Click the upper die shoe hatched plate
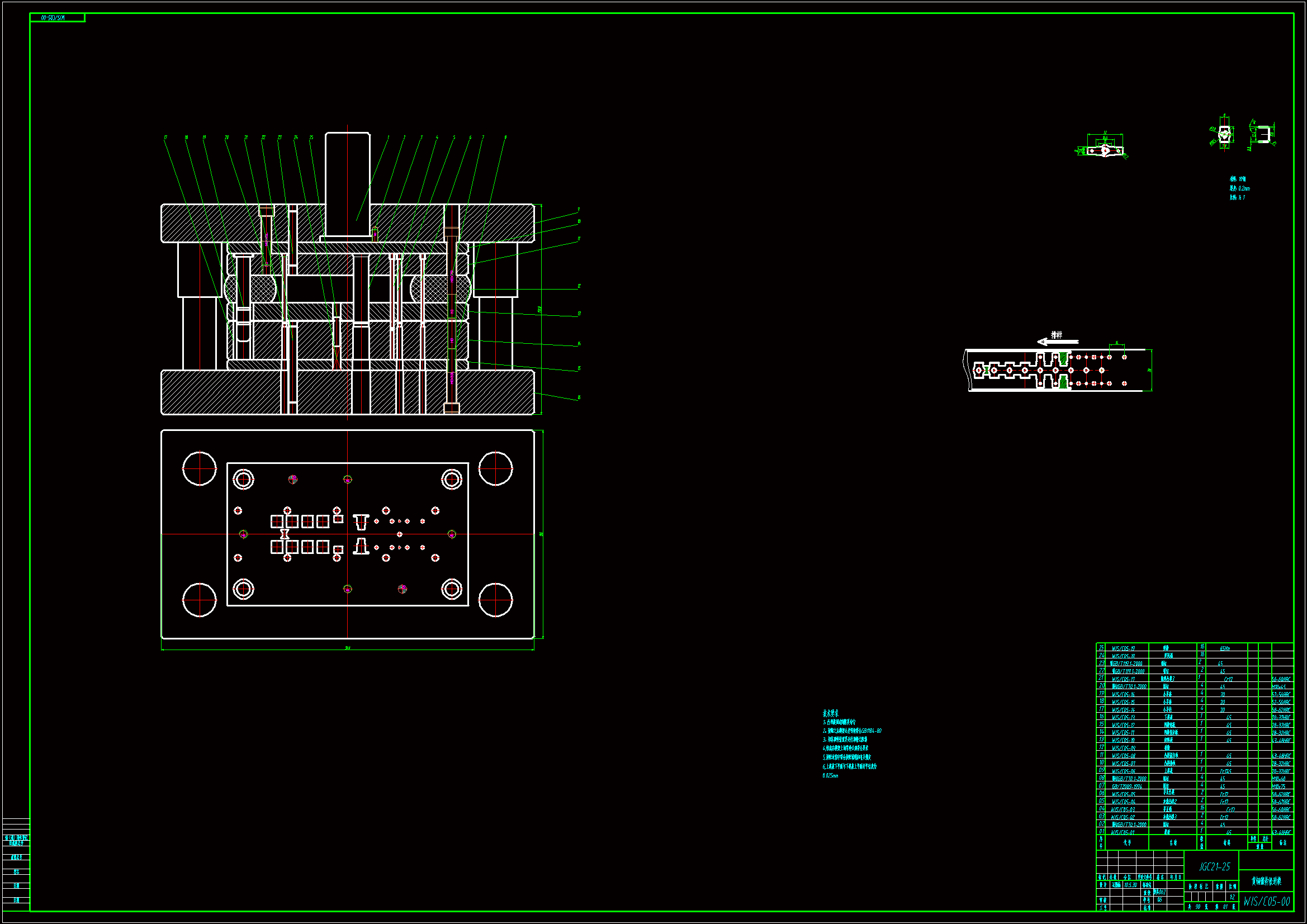The image size is (1307, 924). click(228, 223)
